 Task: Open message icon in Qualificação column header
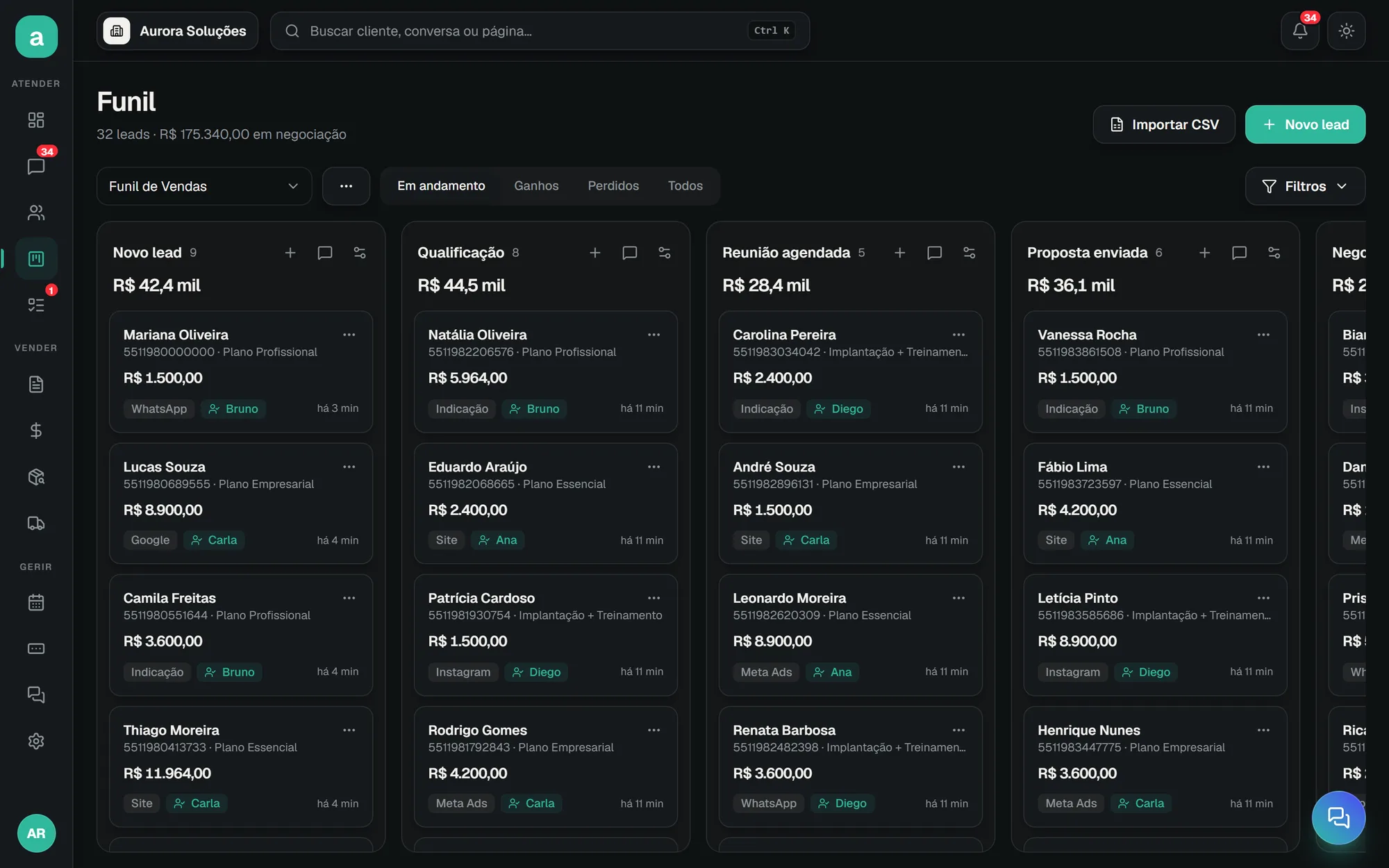point(630,253)
